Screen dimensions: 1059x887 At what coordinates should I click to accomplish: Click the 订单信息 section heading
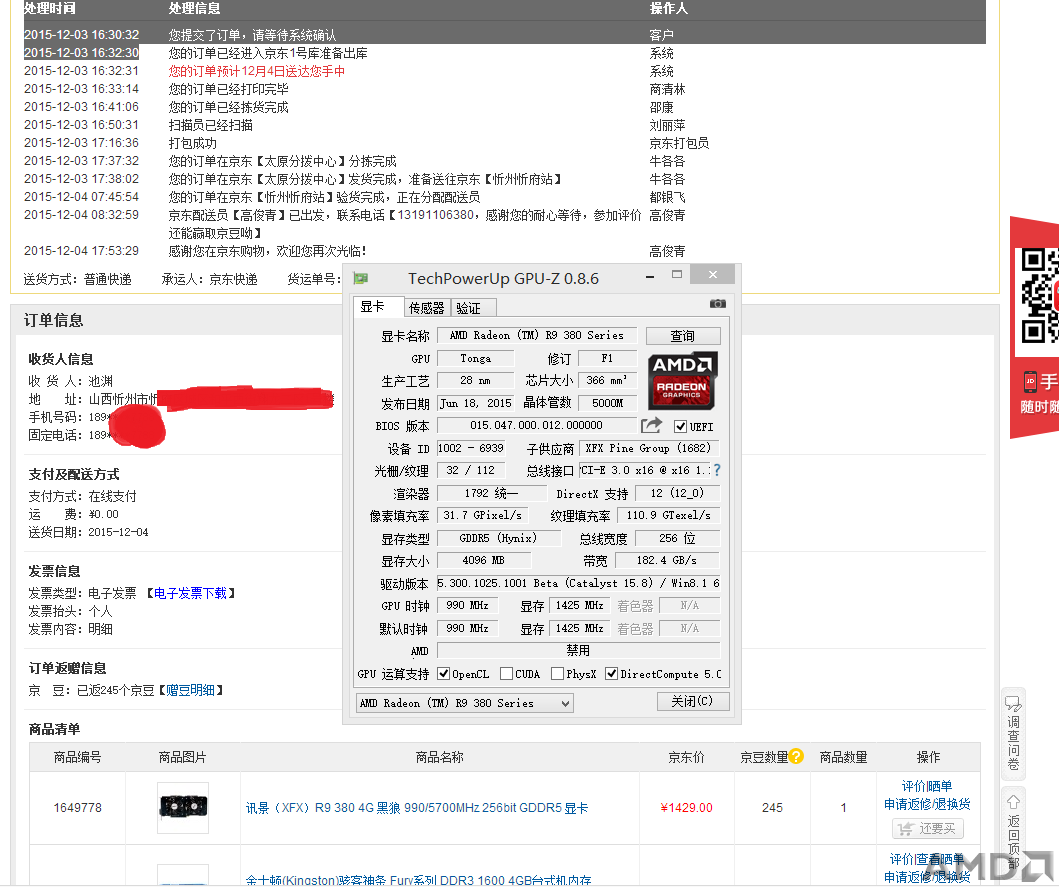point(53,320)
